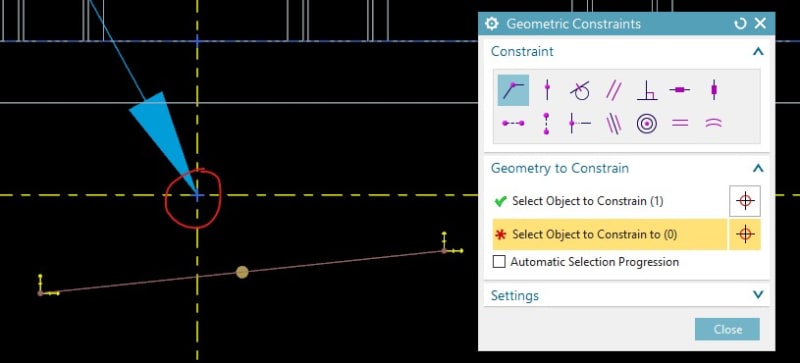Screen dimensions: 800x363
Task: Select the Equal Radius constraint icon
Action: (713, 124)
